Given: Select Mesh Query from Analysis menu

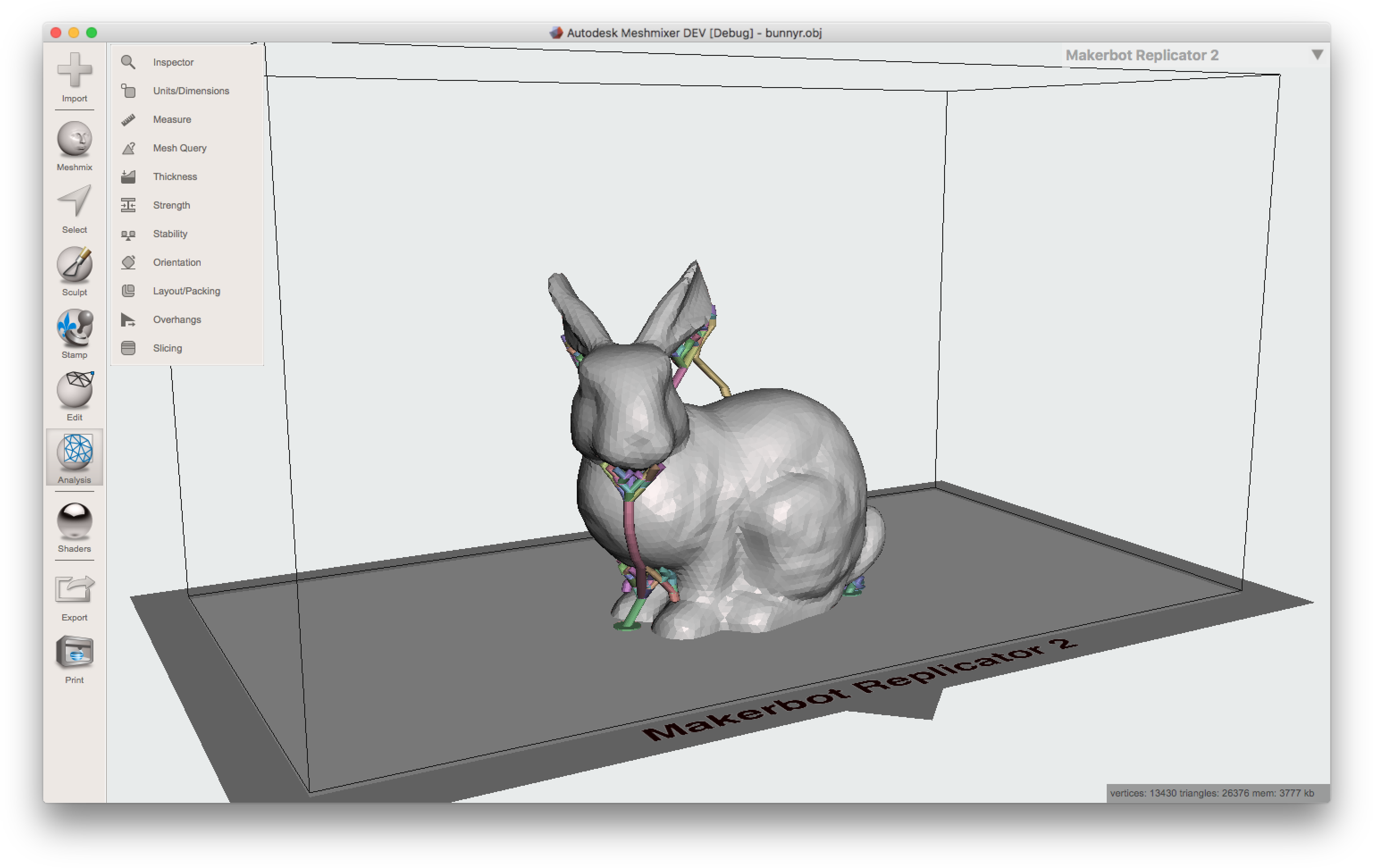Looking at the screenshot, I should tap(179, 147).
